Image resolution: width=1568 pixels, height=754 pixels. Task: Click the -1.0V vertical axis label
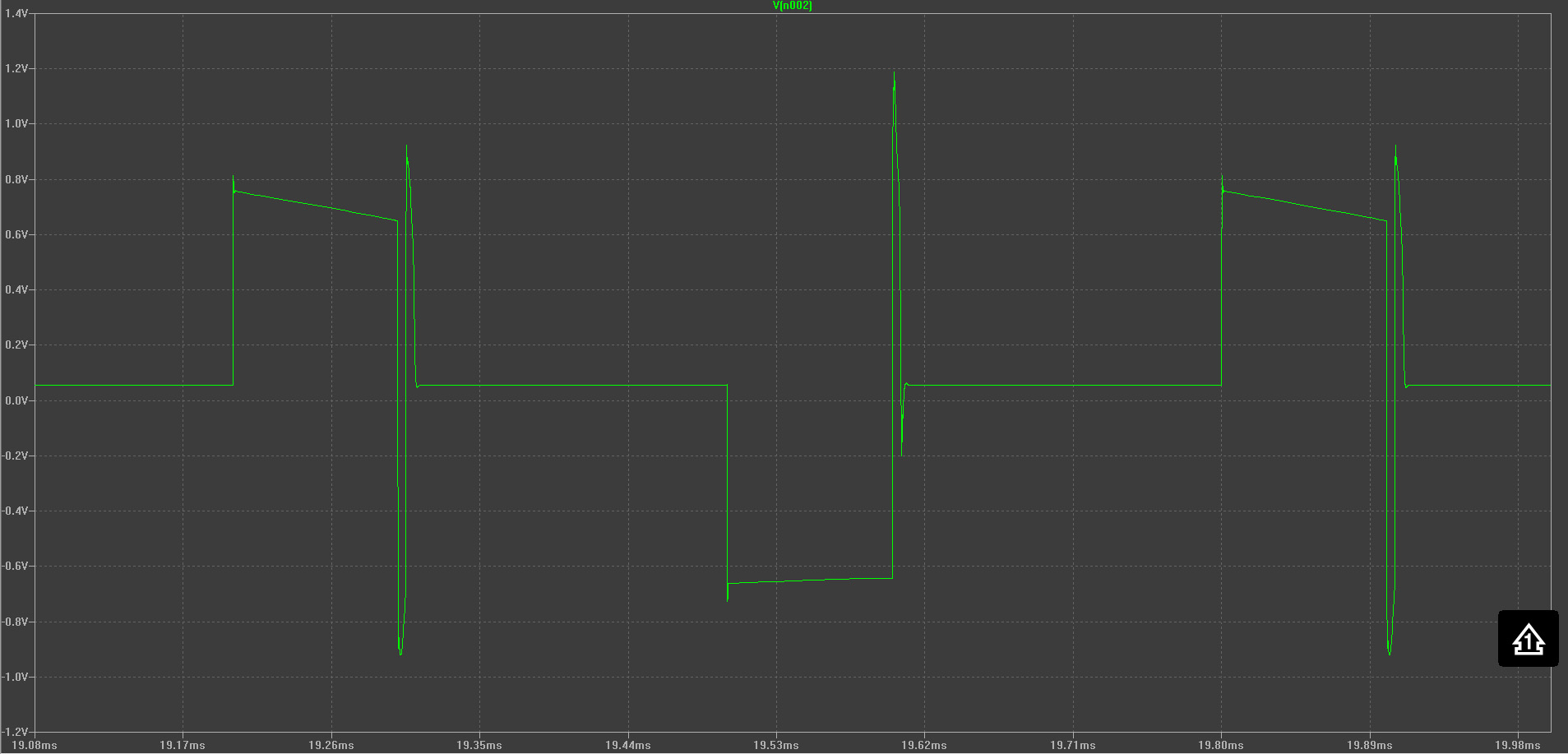[15, 677]
